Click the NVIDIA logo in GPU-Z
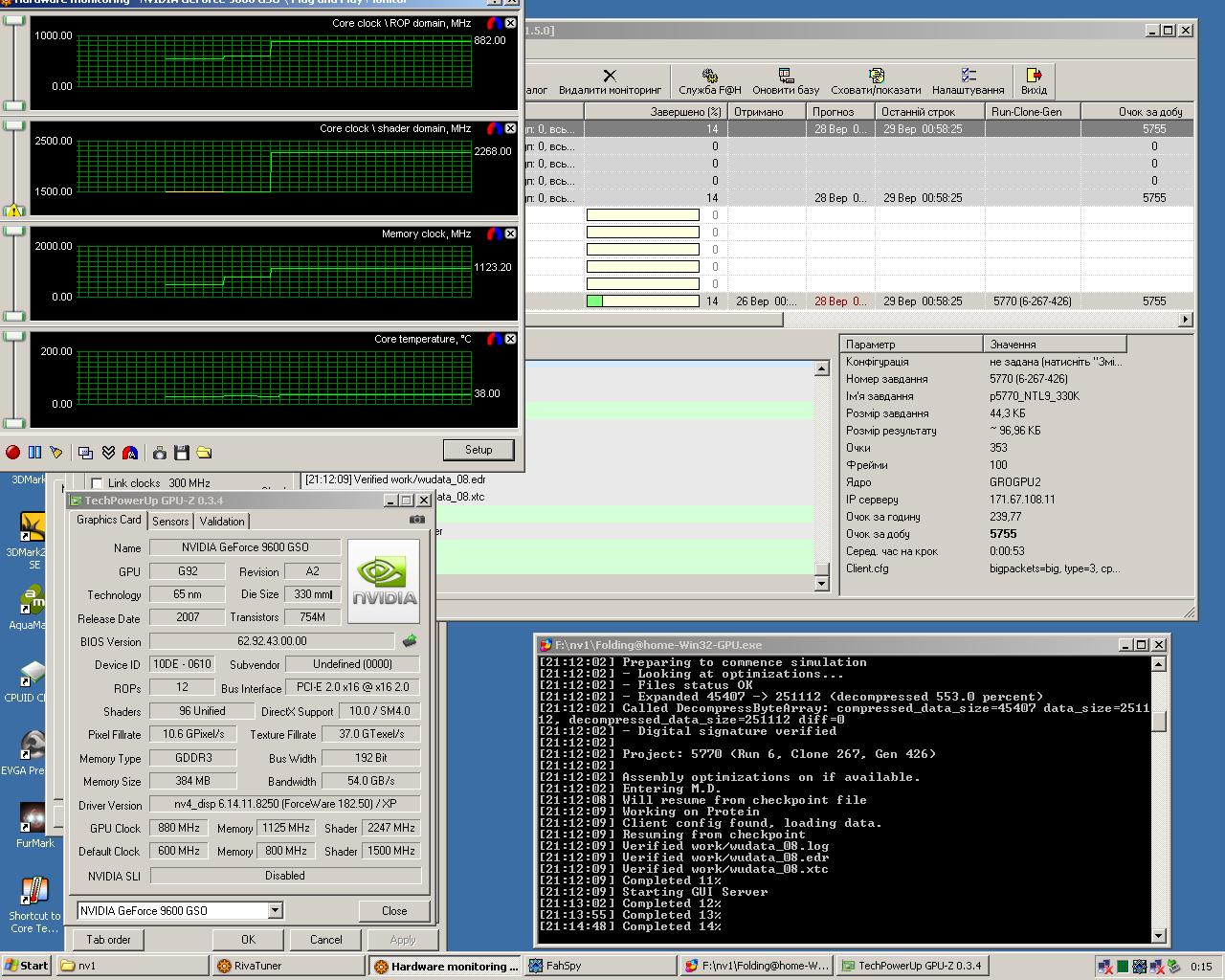This screenshot has width=1225, height=980. pos(384,582)
